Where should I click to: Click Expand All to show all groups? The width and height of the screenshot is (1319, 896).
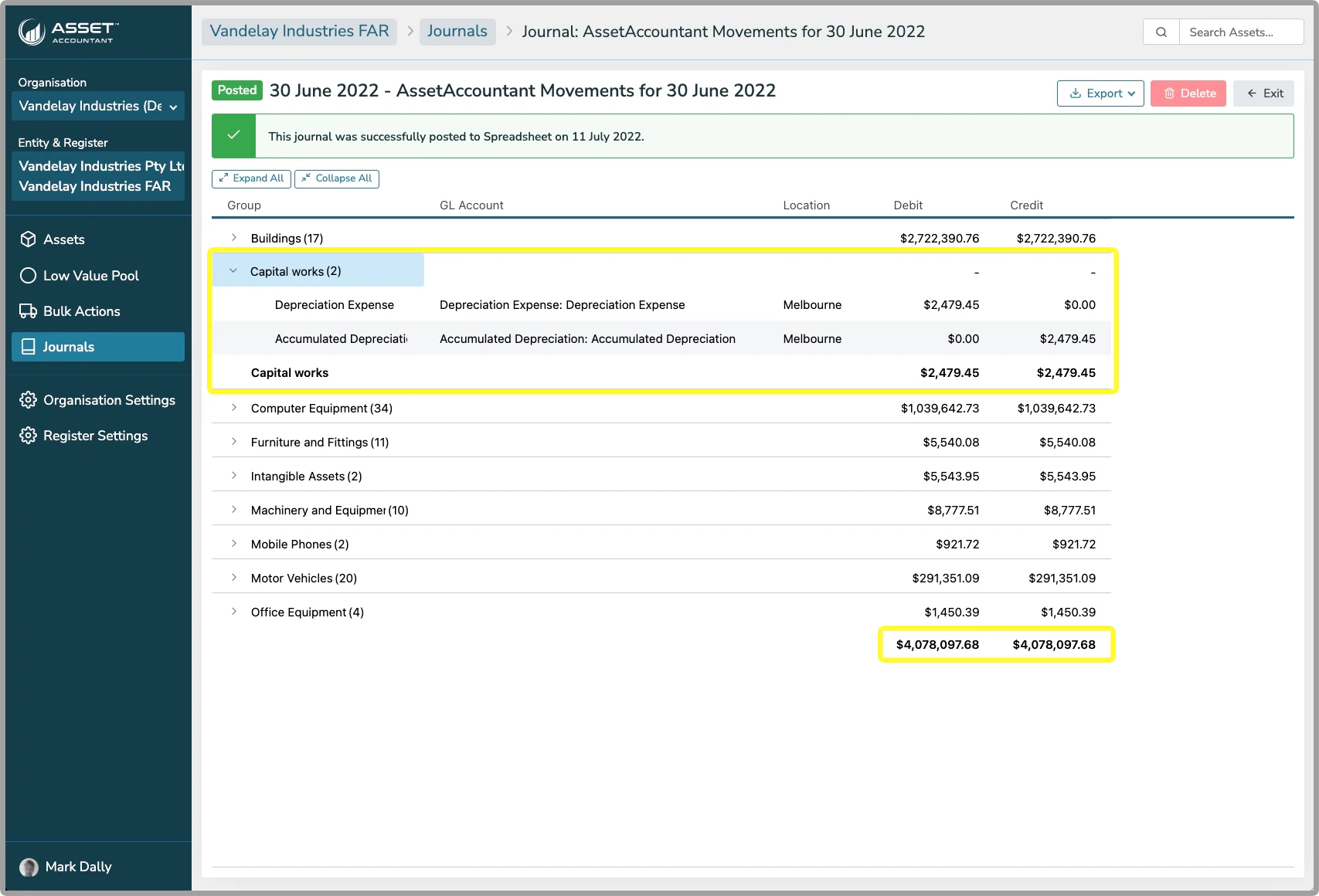tap(250, 178)
